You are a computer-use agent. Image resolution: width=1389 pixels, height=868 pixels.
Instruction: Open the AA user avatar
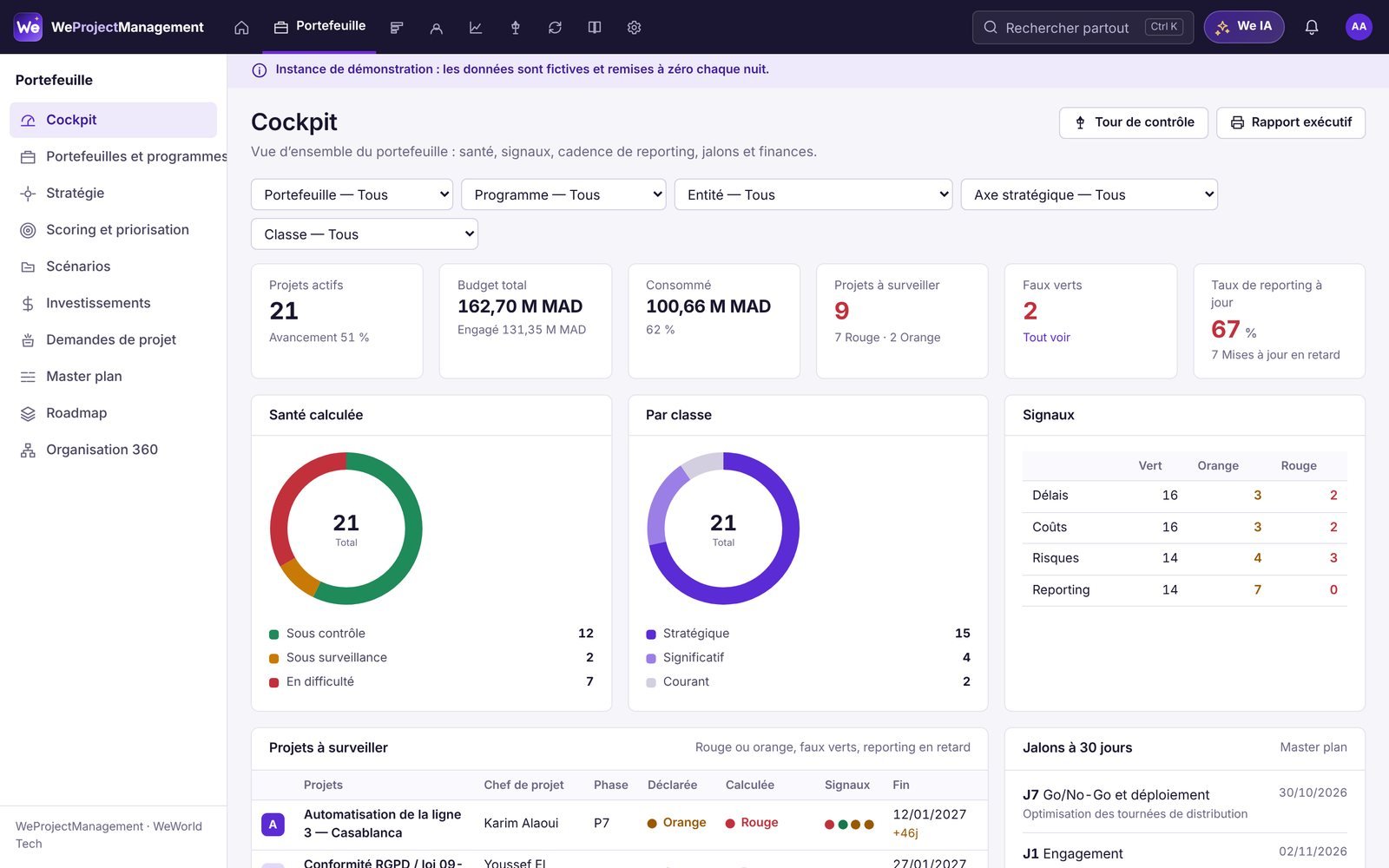(x=1359, y=27)
